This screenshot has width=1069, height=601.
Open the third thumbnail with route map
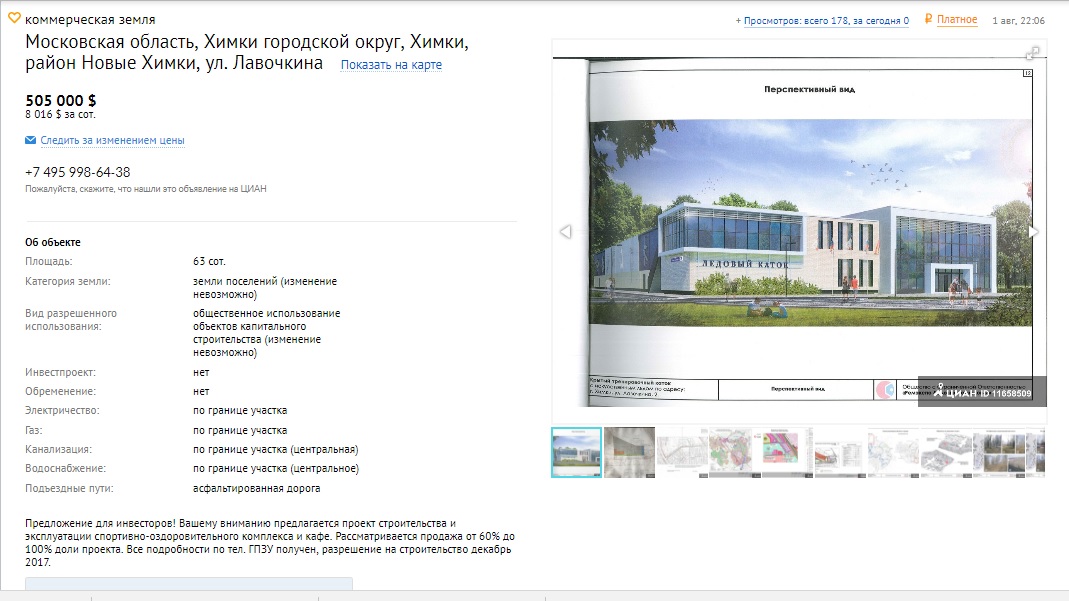[682, 453]
